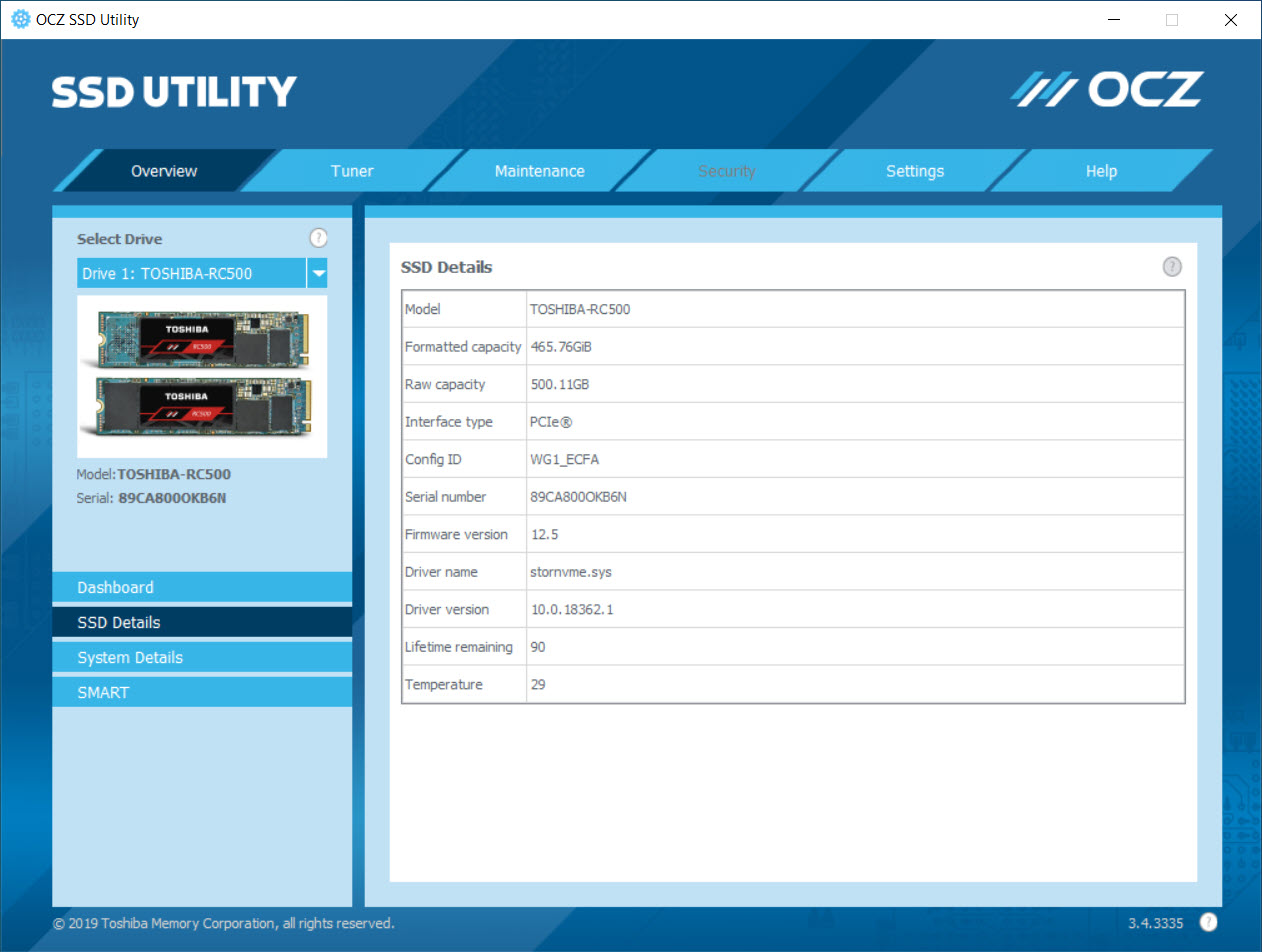Select SSD Details in side menu
The height and width of the screenshot is (952, 1262).
(202, 622)
